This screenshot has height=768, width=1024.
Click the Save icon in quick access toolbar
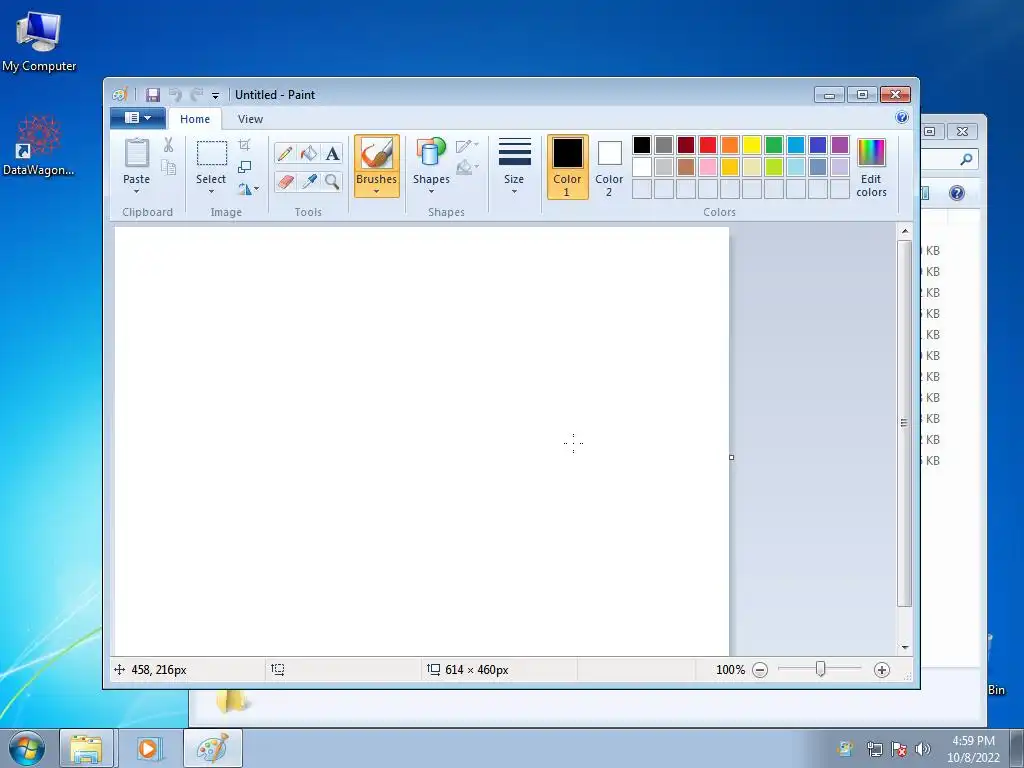coord(153,95)
